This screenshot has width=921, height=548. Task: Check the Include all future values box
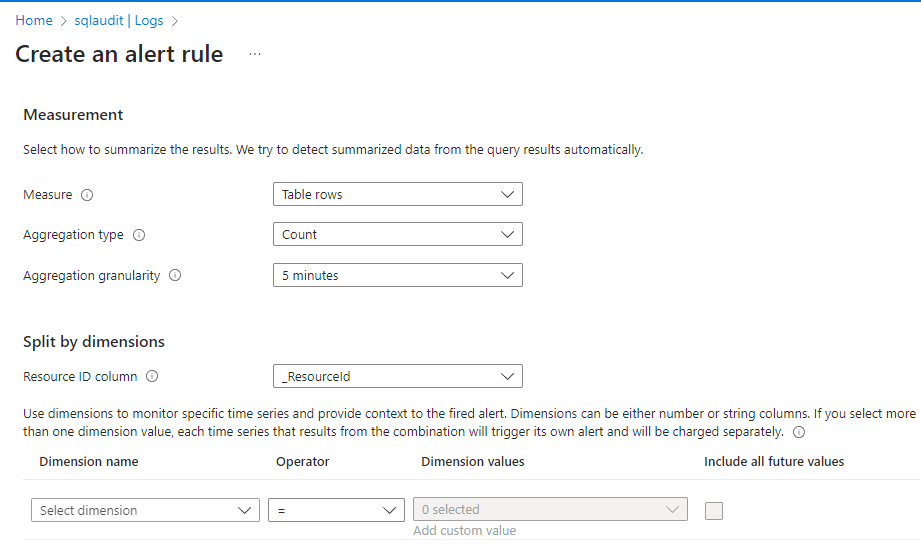(x=714, y=511)
